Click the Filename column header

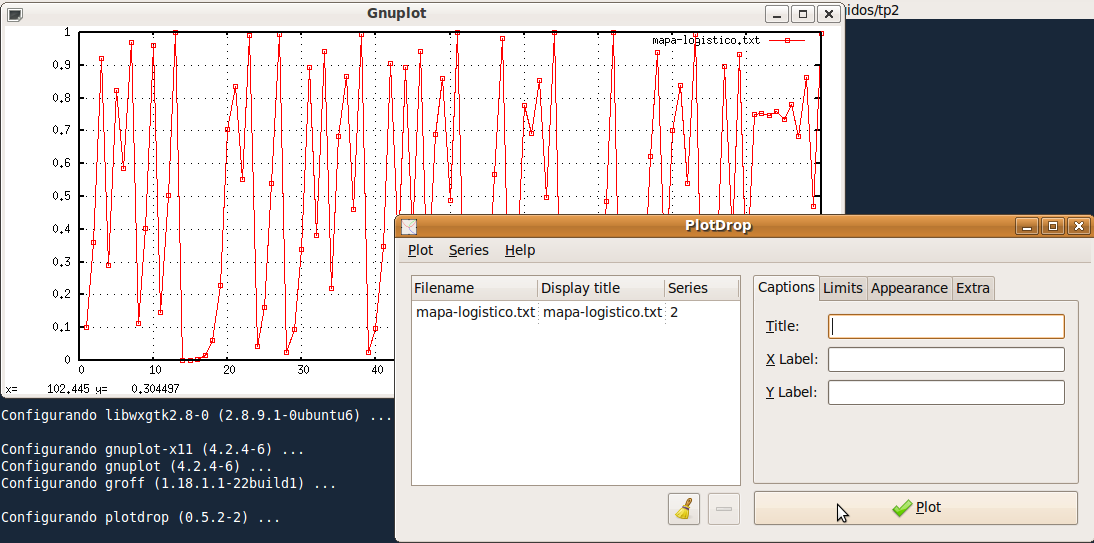point(474,288)
